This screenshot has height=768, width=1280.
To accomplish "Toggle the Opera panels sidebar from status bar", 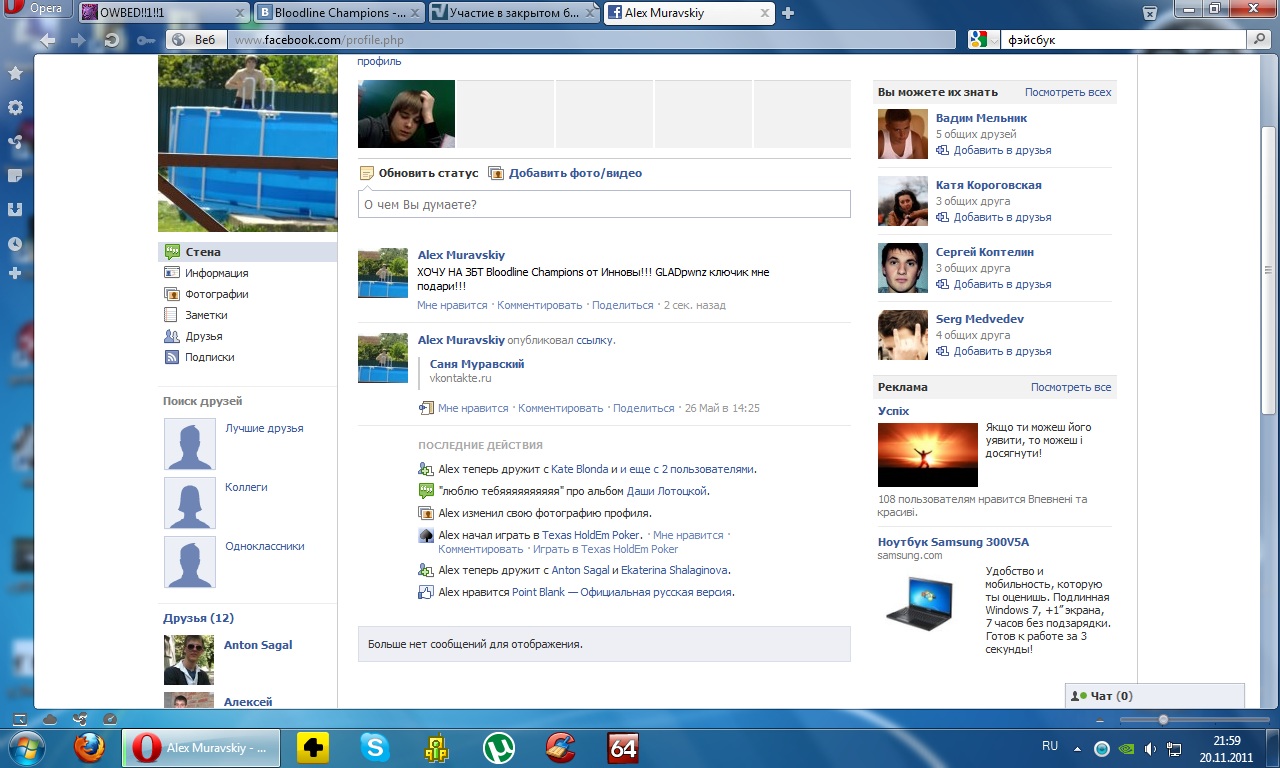I will [x=18, y=719].
